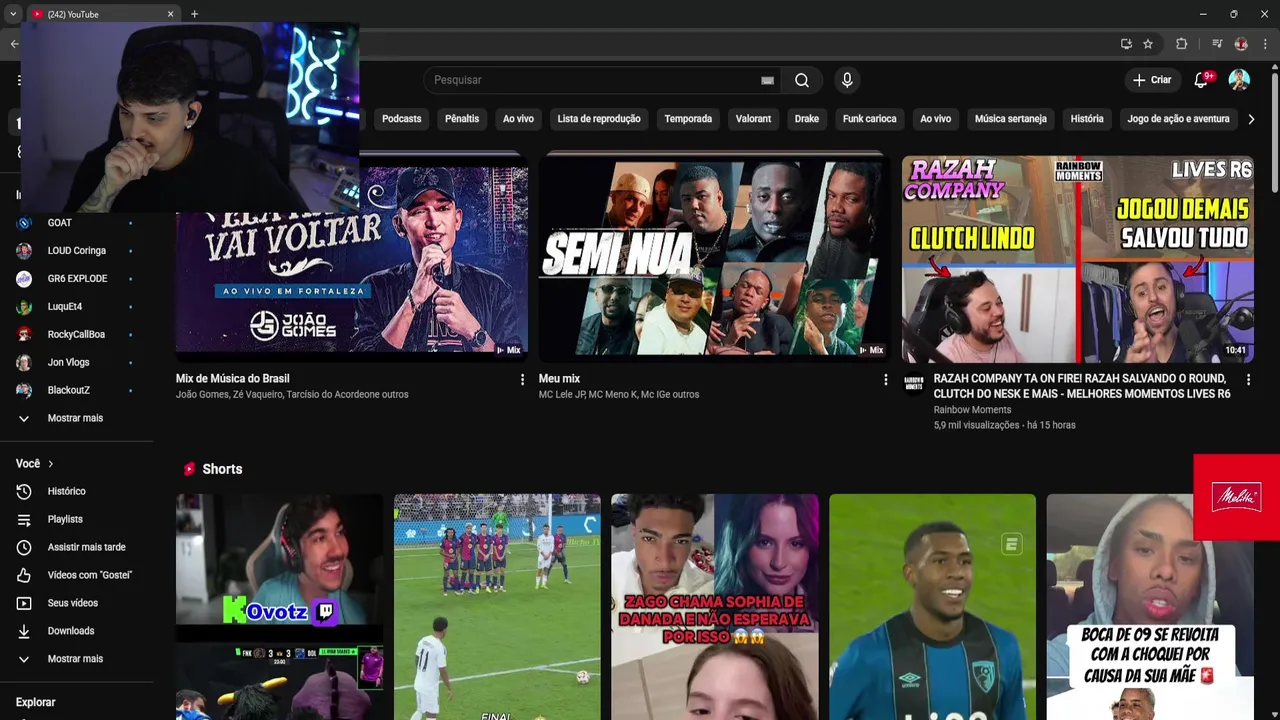
Task: Select the Drake filter chip
Action: (x=807, y=119)
